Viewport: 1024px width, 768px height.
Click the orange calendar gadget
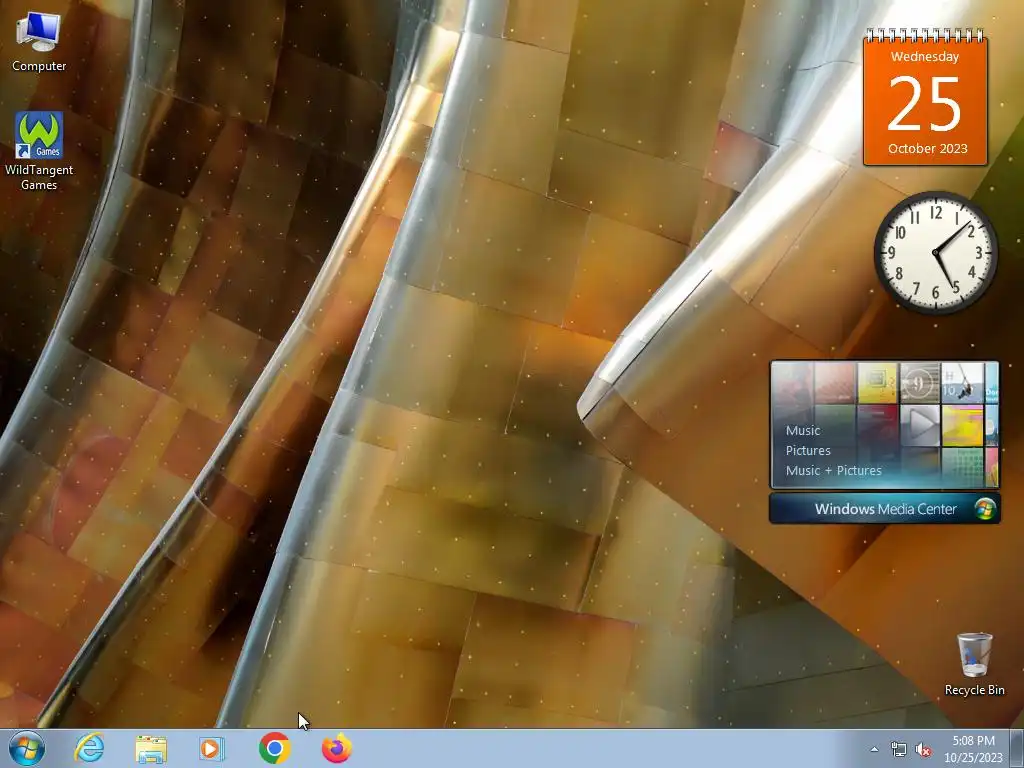click(x=925, y=97)
